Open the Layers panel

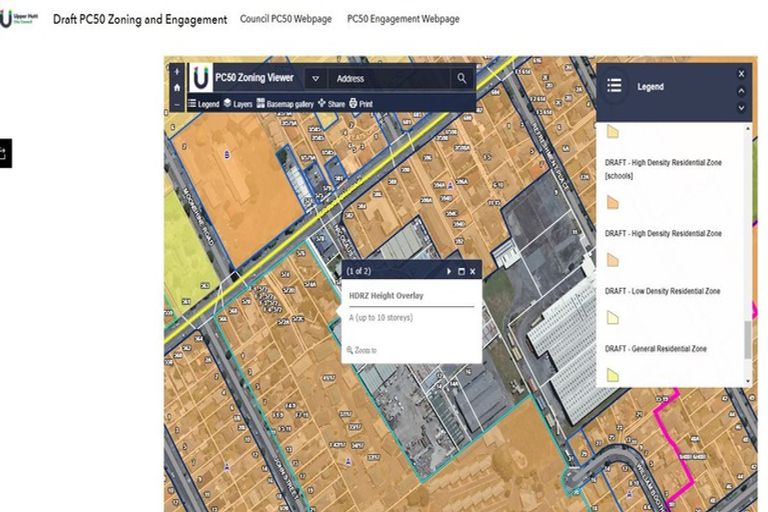(237, 103)
